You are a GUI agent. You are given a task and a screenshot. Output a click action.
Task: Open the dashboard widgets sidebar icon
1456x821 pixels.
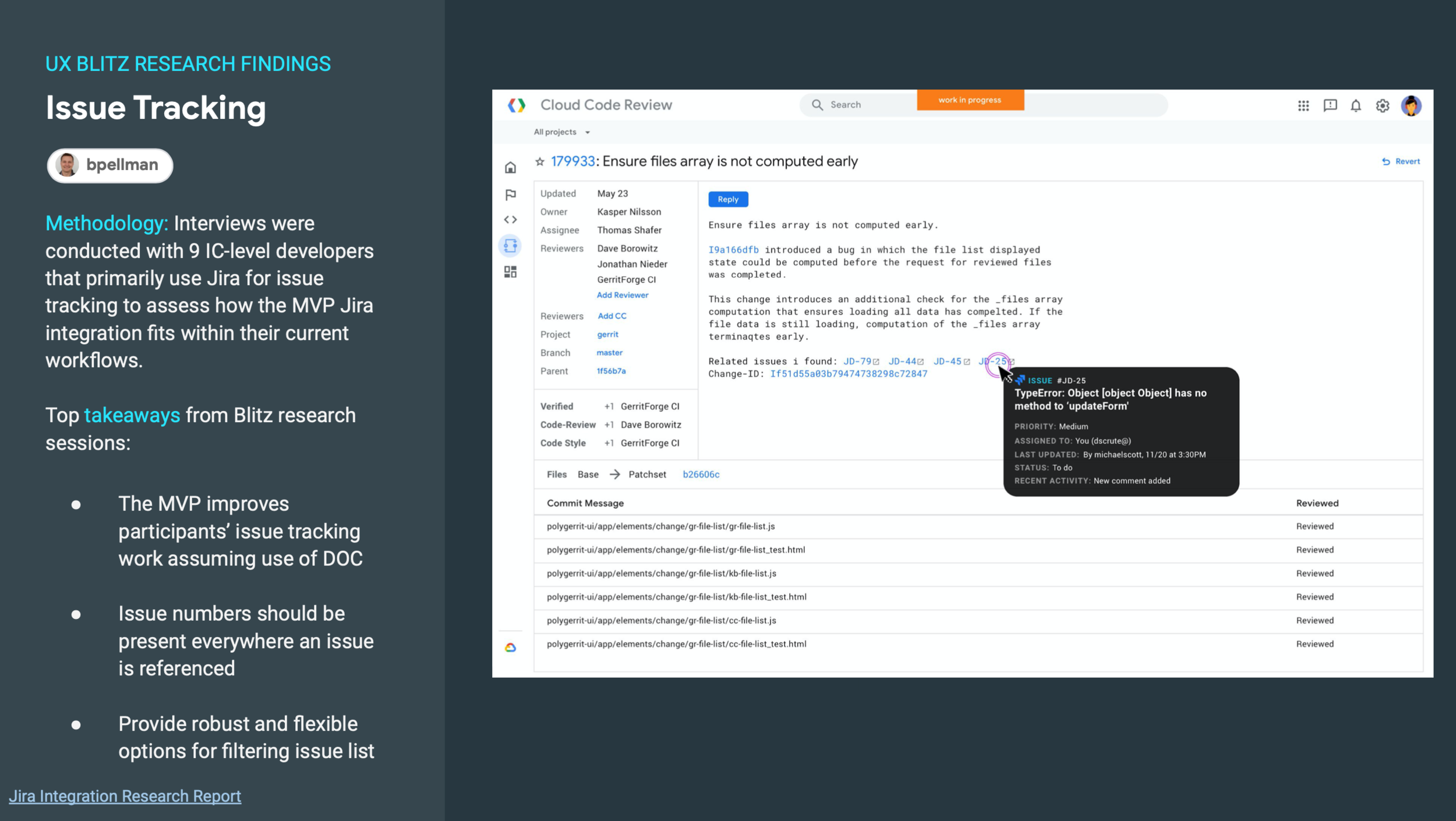(510, 272)
